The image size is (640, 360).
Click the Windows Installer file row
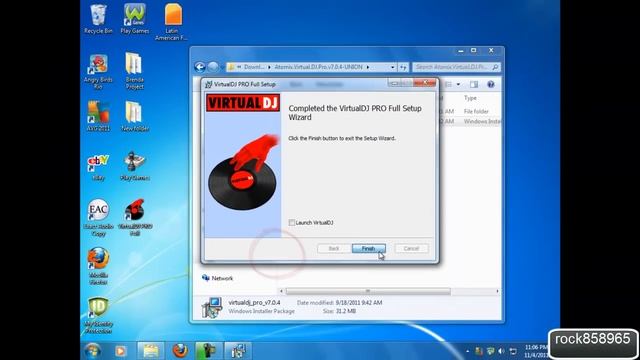pos(469,121)
